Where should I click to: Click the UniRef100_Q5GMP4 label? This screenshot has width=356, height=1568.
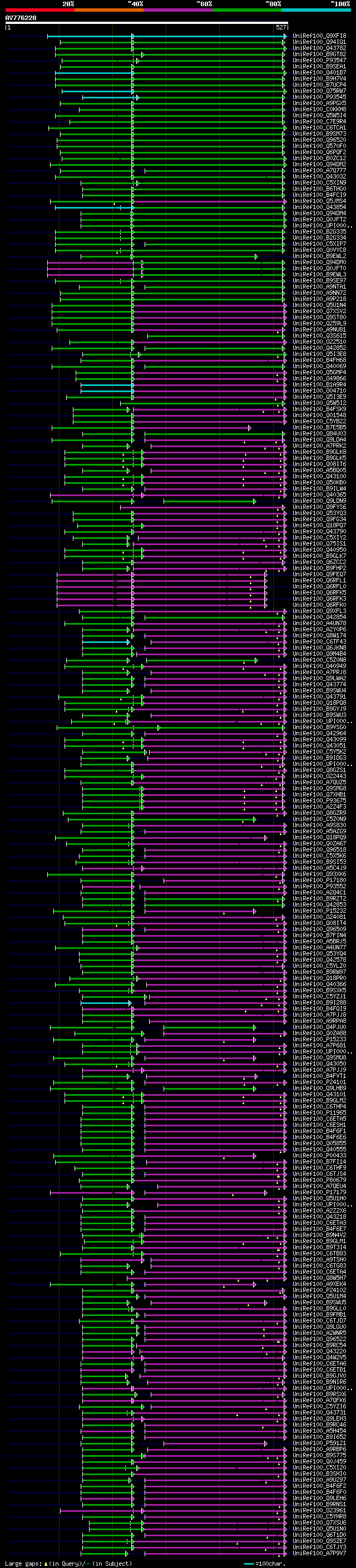click(x=319, y=372)
